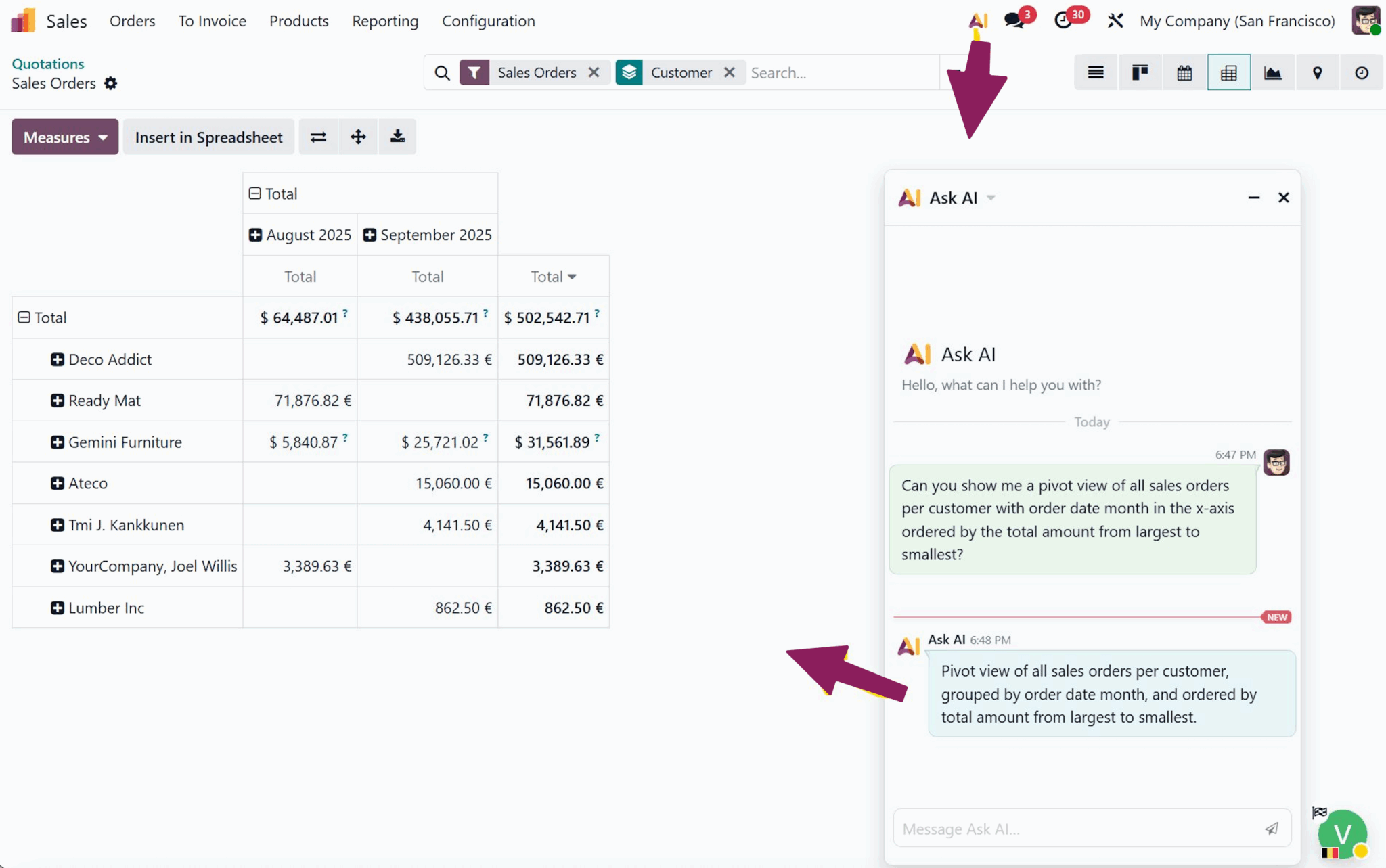Screen dimensions: 1386x868
Task: Switch to the map view
Action: click(1317, 72)
